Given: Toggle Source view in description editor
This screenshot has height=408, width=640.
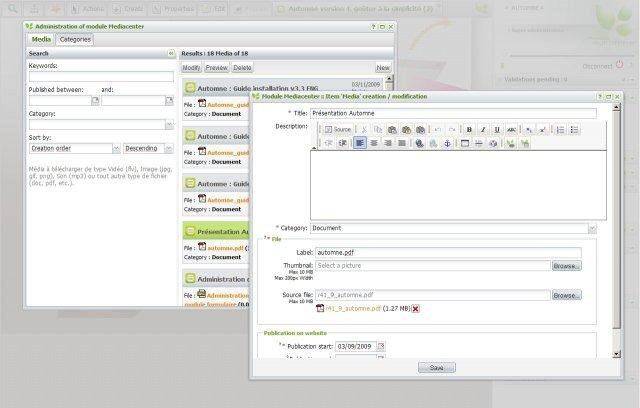Looking at the screenshot, I should [x=338, y=130].
